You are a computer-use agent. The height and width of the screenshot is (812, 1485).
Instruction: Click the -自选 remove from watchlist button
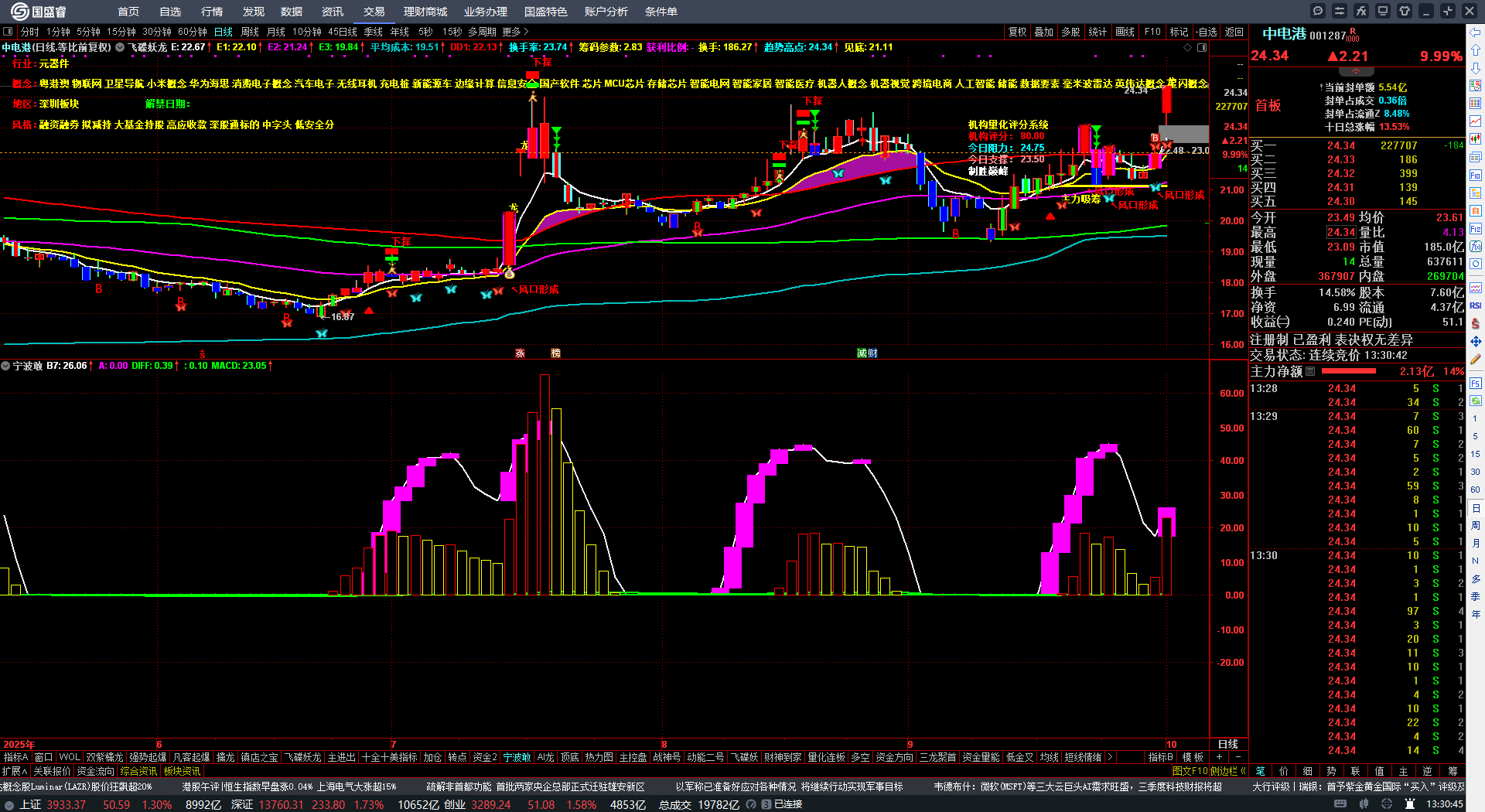pos(1207,32)
